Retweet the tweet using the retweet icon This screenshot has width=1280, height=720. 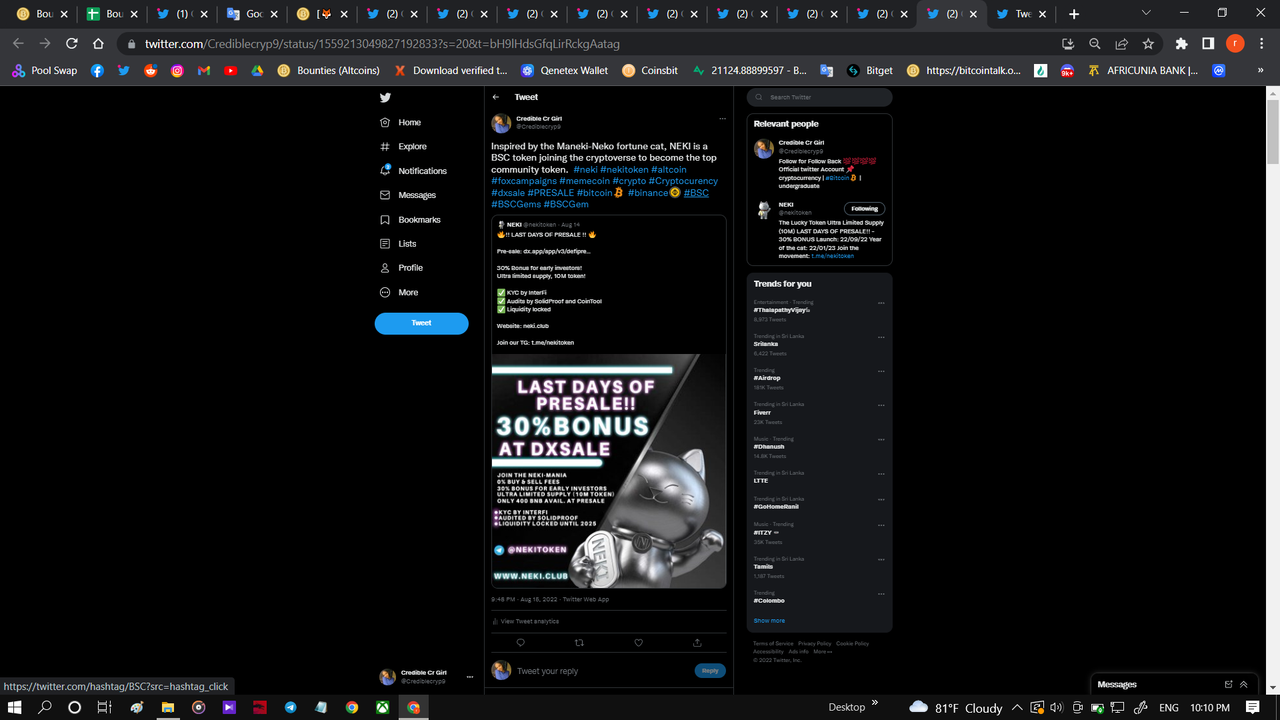click(x=579, y=643)
